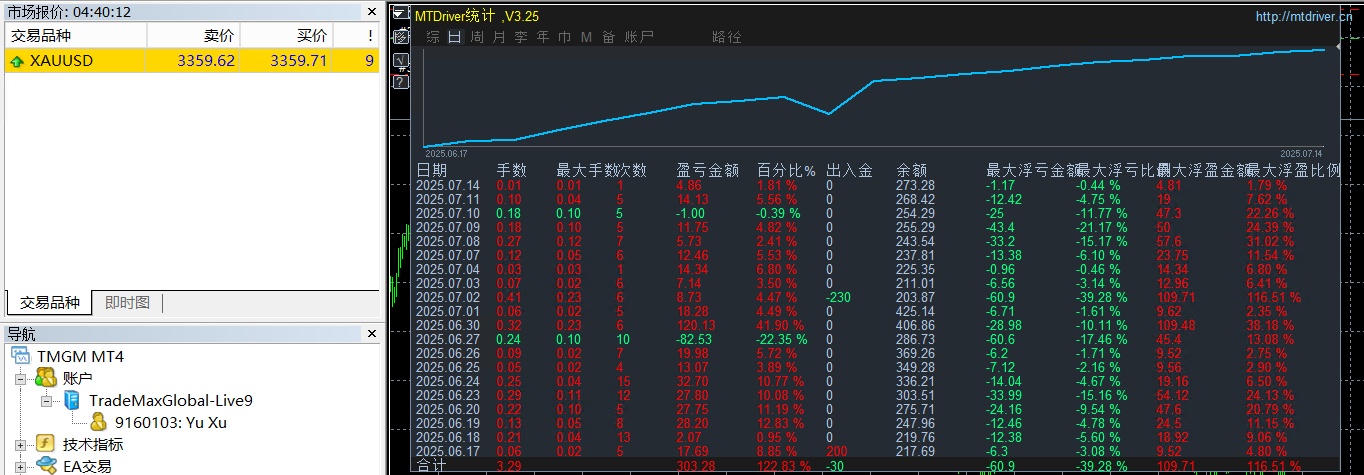Expand the 技术指标 tree node
The image size is (1364, 475).
tap(21, 444)
